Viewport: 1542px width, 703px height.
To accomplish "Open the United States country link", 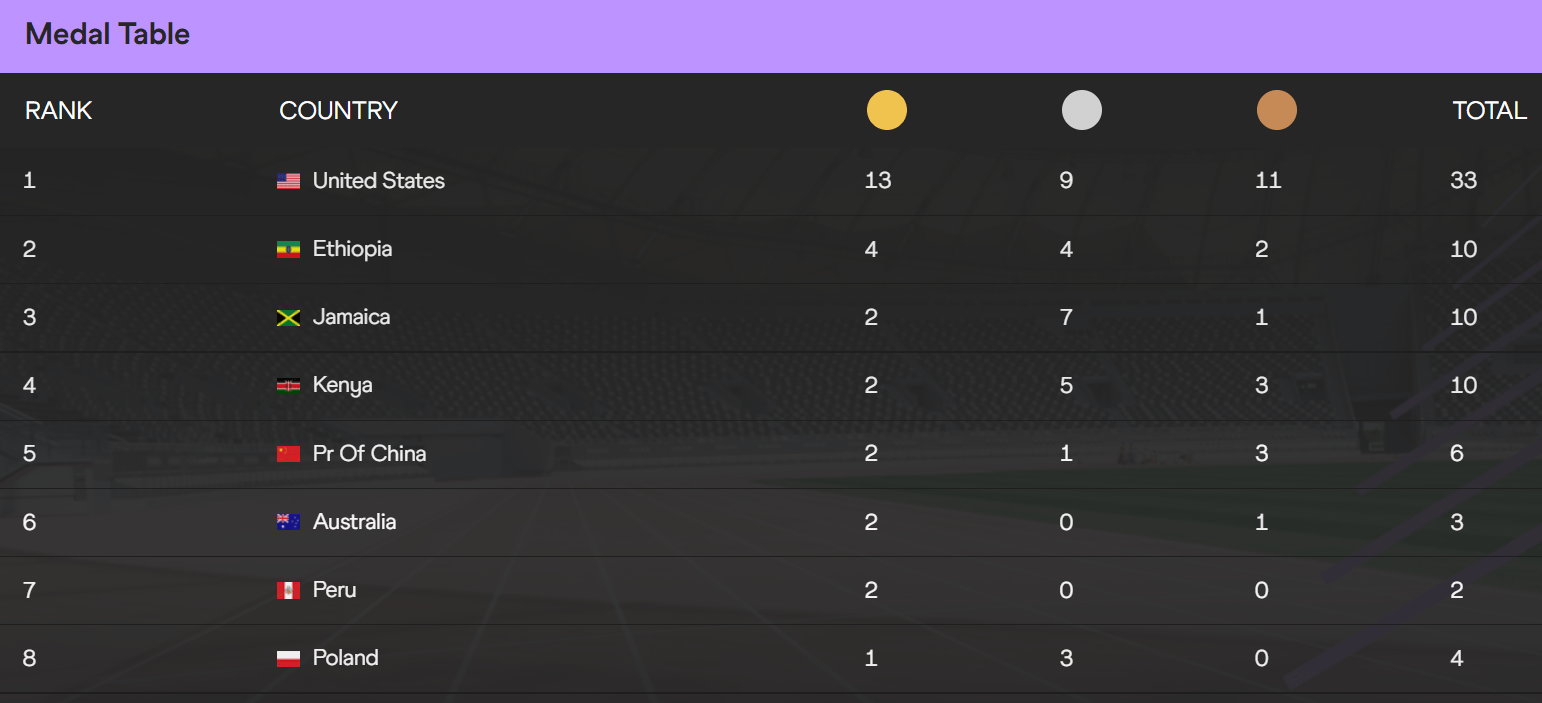I will coord(379,181).
